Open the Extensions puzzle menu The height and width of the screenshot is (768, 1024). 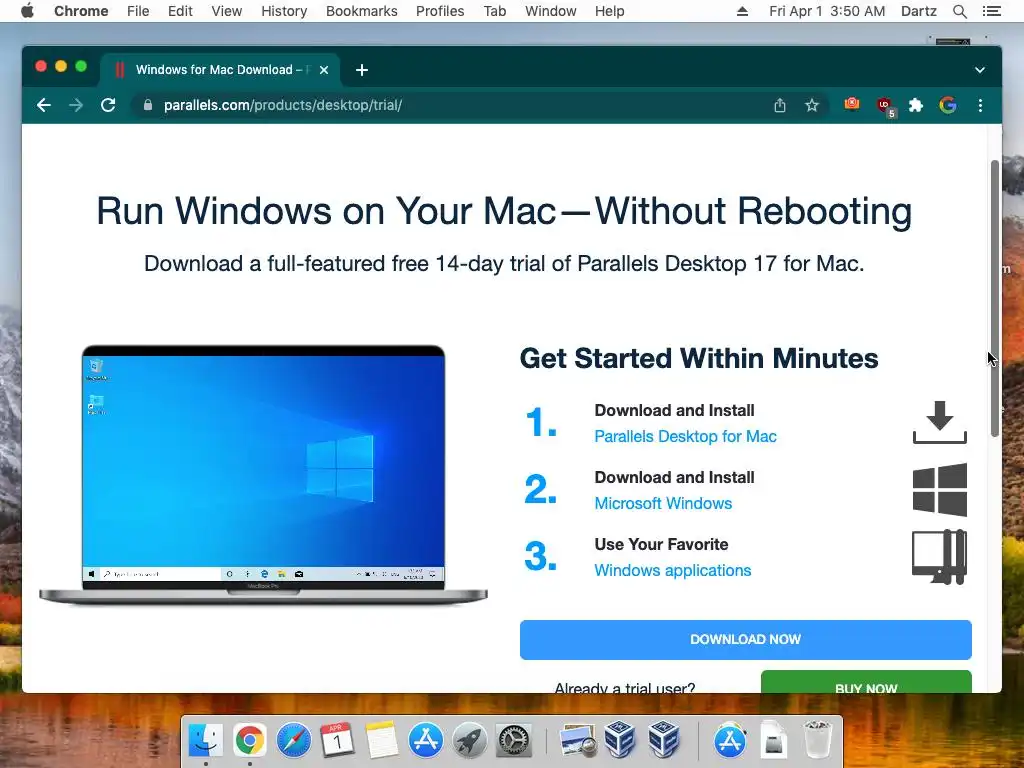tap(916, 105)
